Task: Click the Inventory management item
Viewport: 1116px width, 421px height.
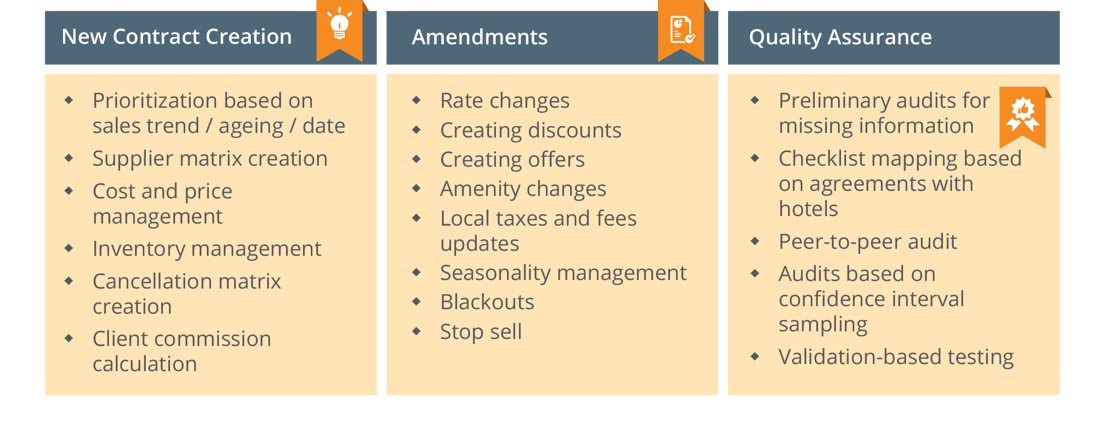Action: pyautogui.click(x=207, y=248)
